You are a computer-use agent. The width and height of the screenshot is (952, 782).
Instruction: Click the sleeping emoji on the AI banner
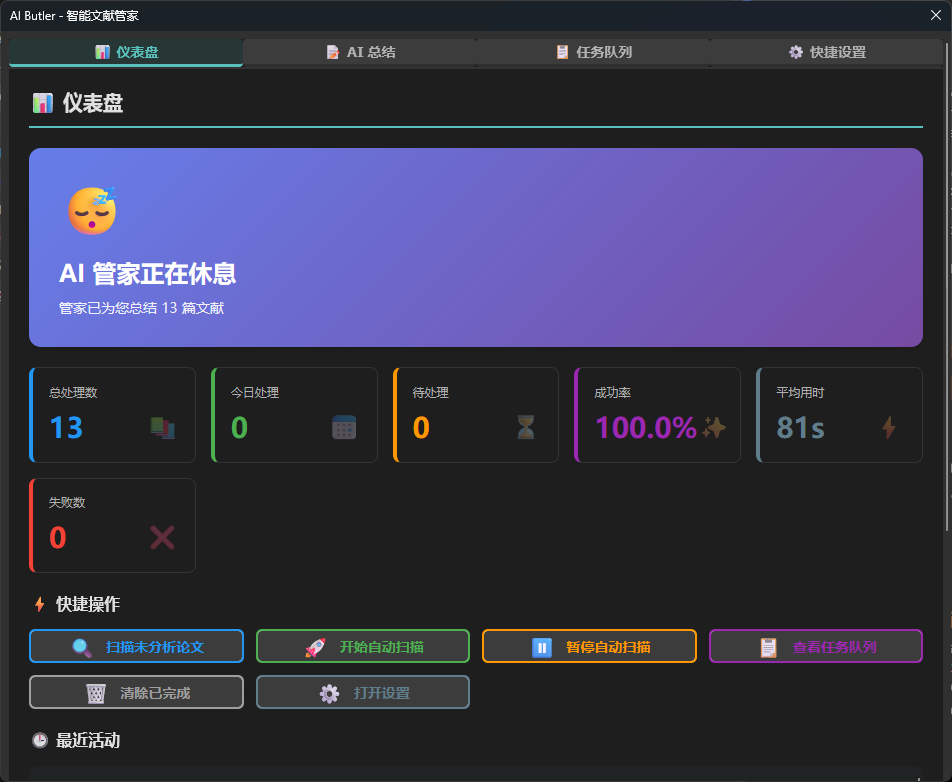pos(91,211)
